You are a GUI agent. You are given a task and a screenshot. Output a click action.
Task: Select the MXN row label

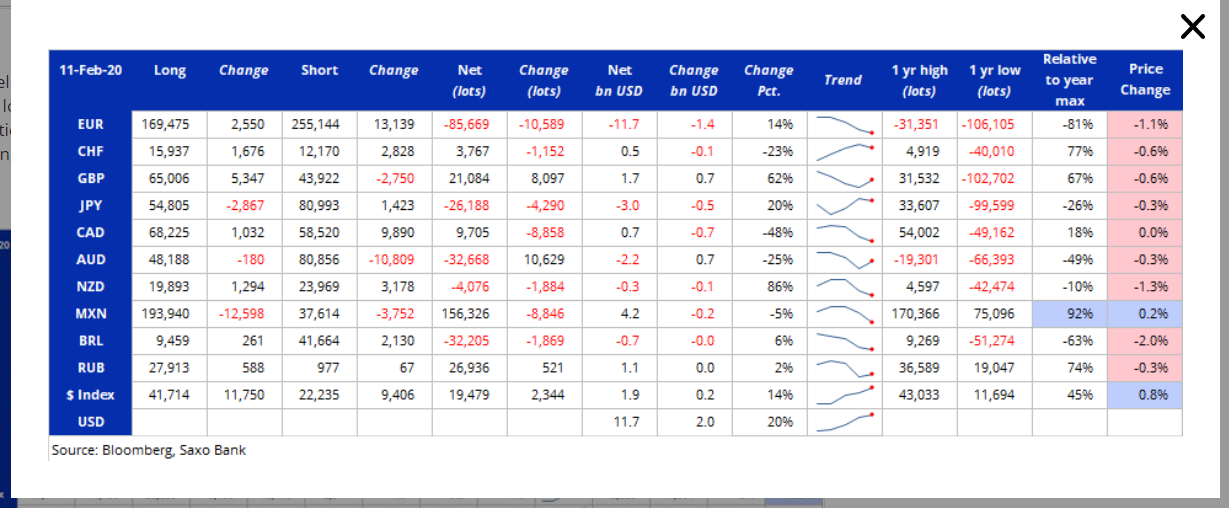[91, 314]
